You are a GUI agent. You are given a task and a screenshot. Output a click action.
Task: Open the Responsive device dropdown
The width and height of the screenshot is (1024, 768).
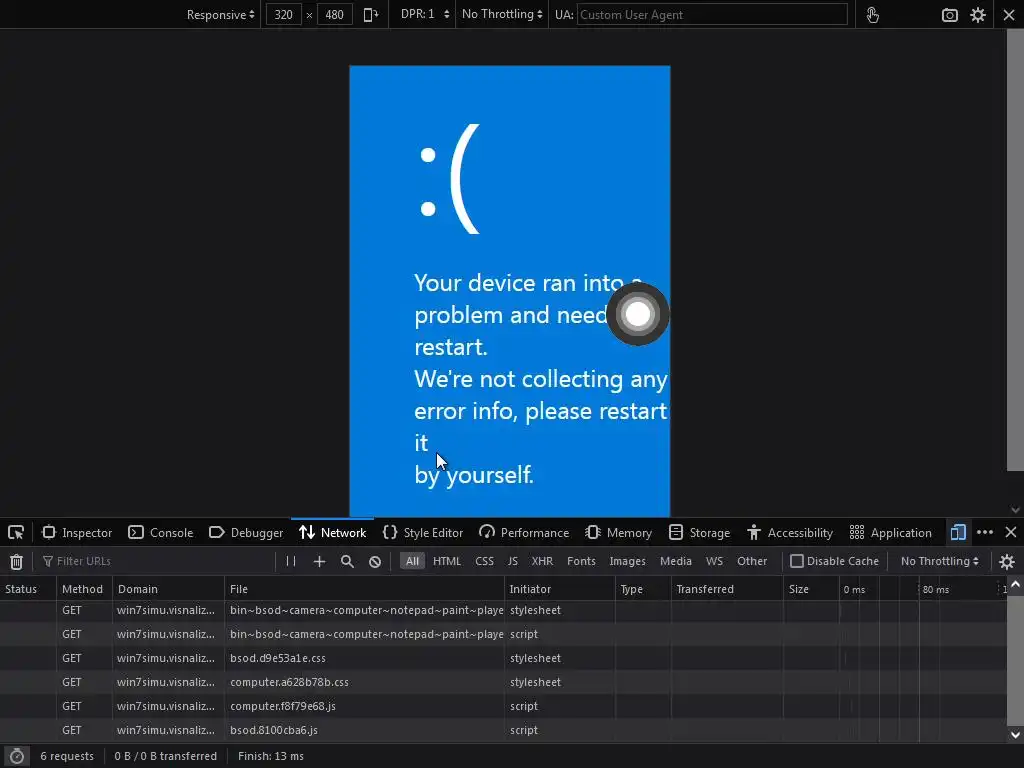pyautogui.click(x=220, y=14)
